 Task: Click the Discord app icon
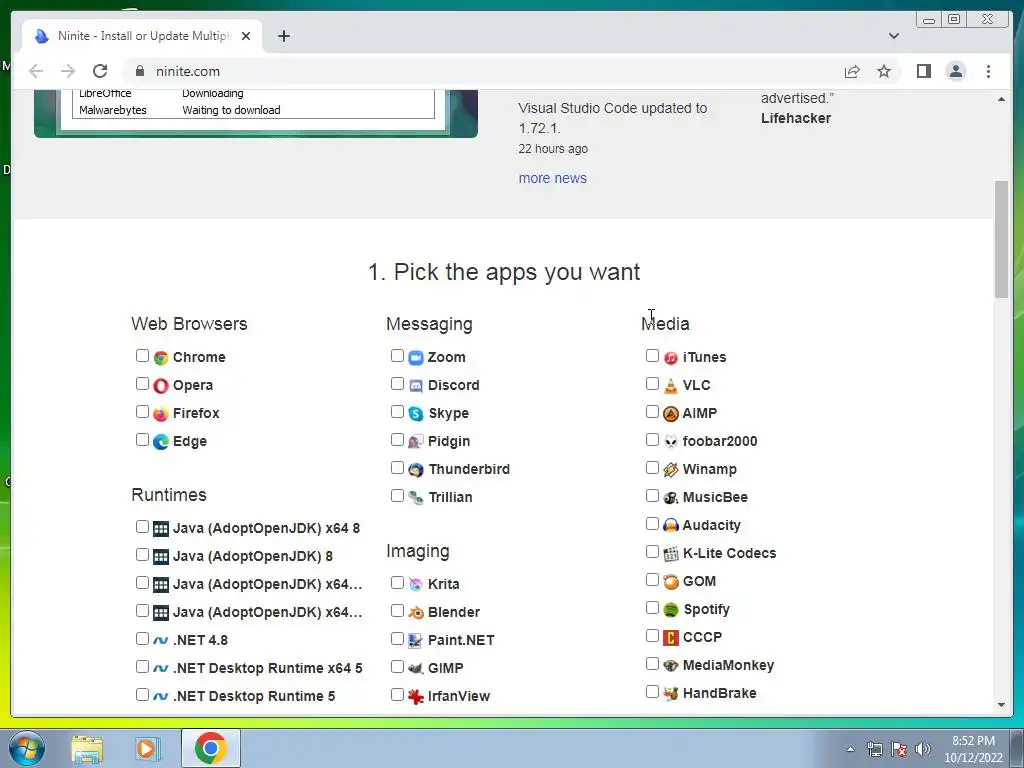click(416, 386)
